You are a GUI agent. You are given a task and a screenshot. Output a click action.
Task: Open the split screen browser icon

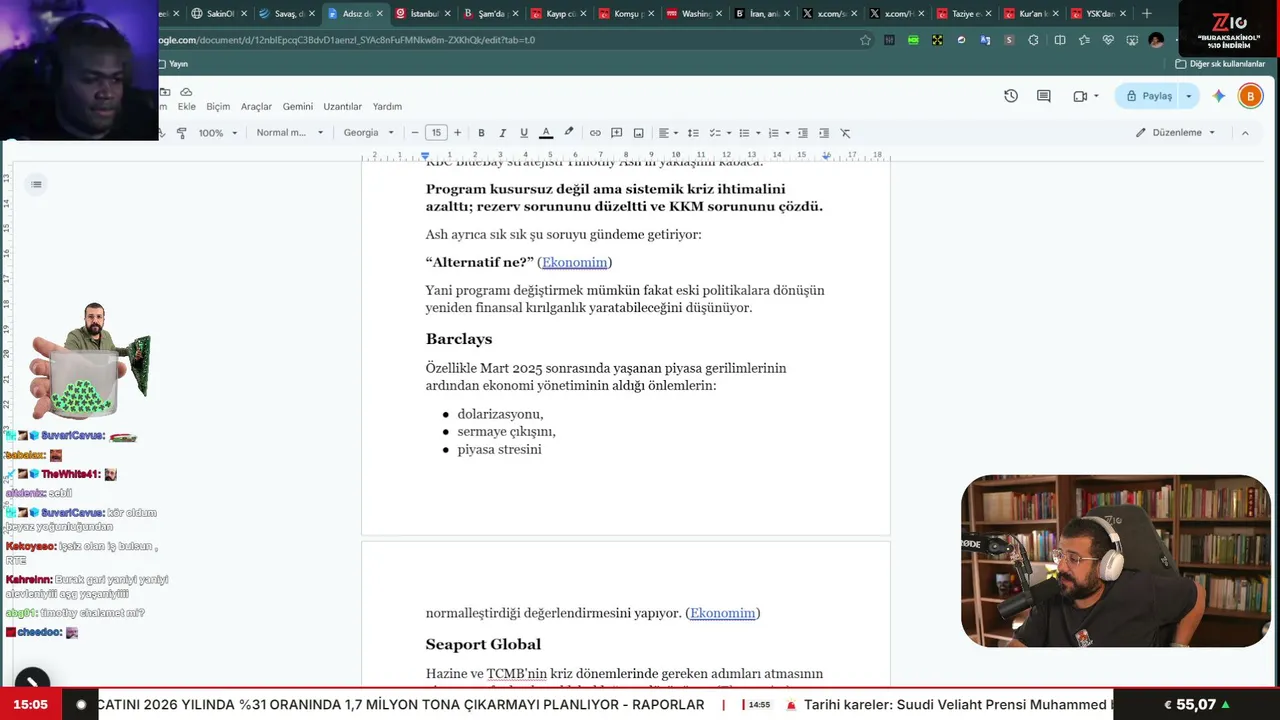coord(1060,40)
